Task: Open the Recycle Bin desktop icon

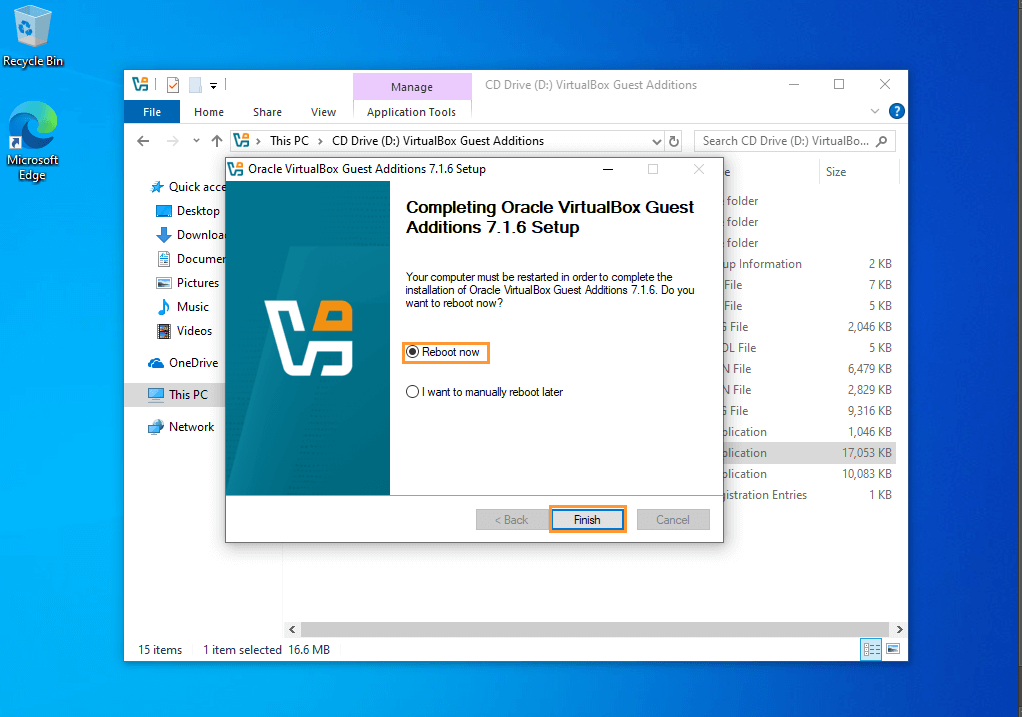Action: coord(33,36)
